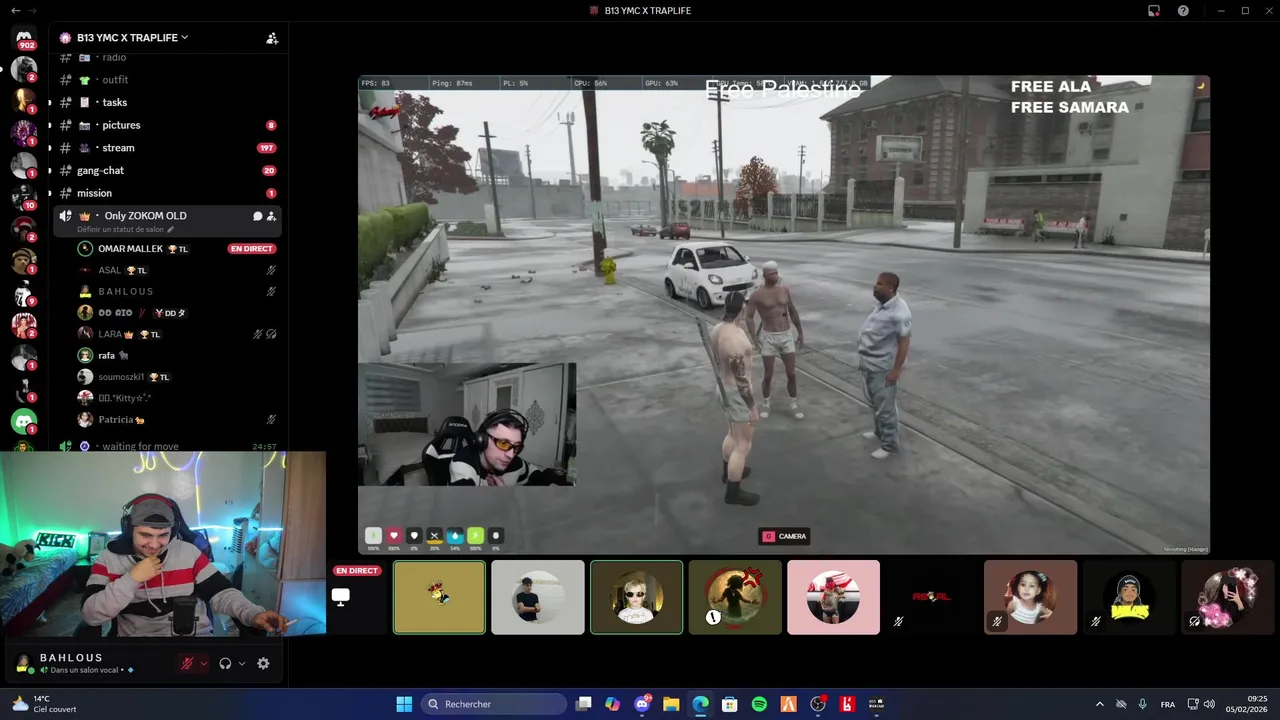Viewport: 1280px width, 720px height.
Task: Open File Explorer from the taskbar
Action: pos(671,704)
